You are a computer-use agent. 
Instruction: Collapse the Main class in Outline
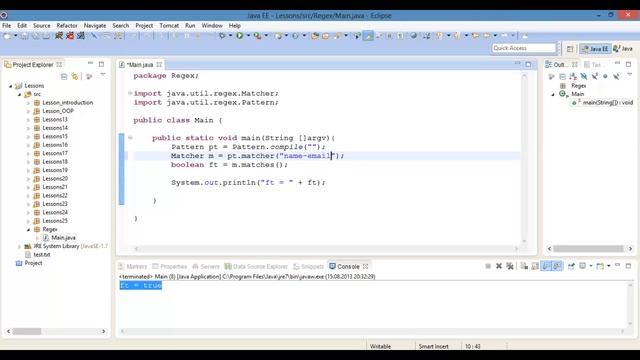pos(553,94)
